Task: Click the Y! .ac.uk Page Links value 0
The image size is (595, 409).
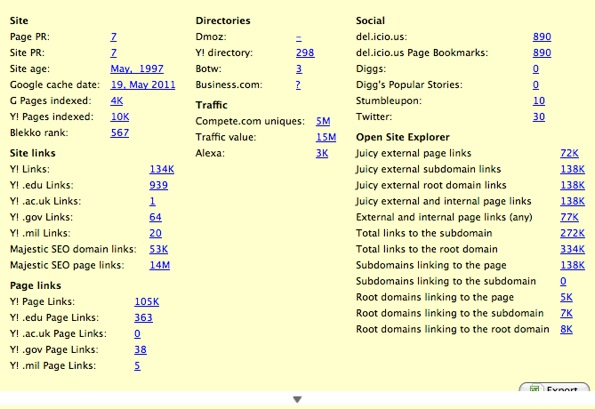Action: click(137, 333)
